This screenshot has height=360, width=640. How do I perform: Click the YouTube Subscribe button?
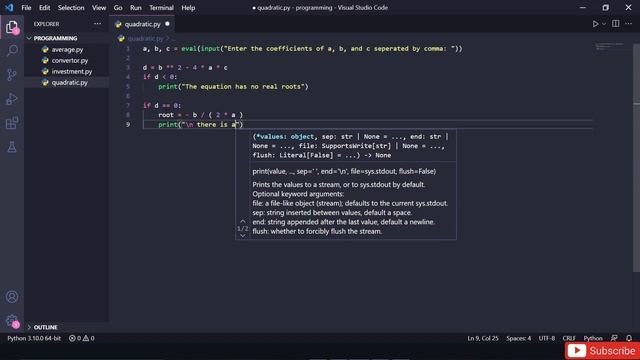pyautogui.click(x=602, y=351)
